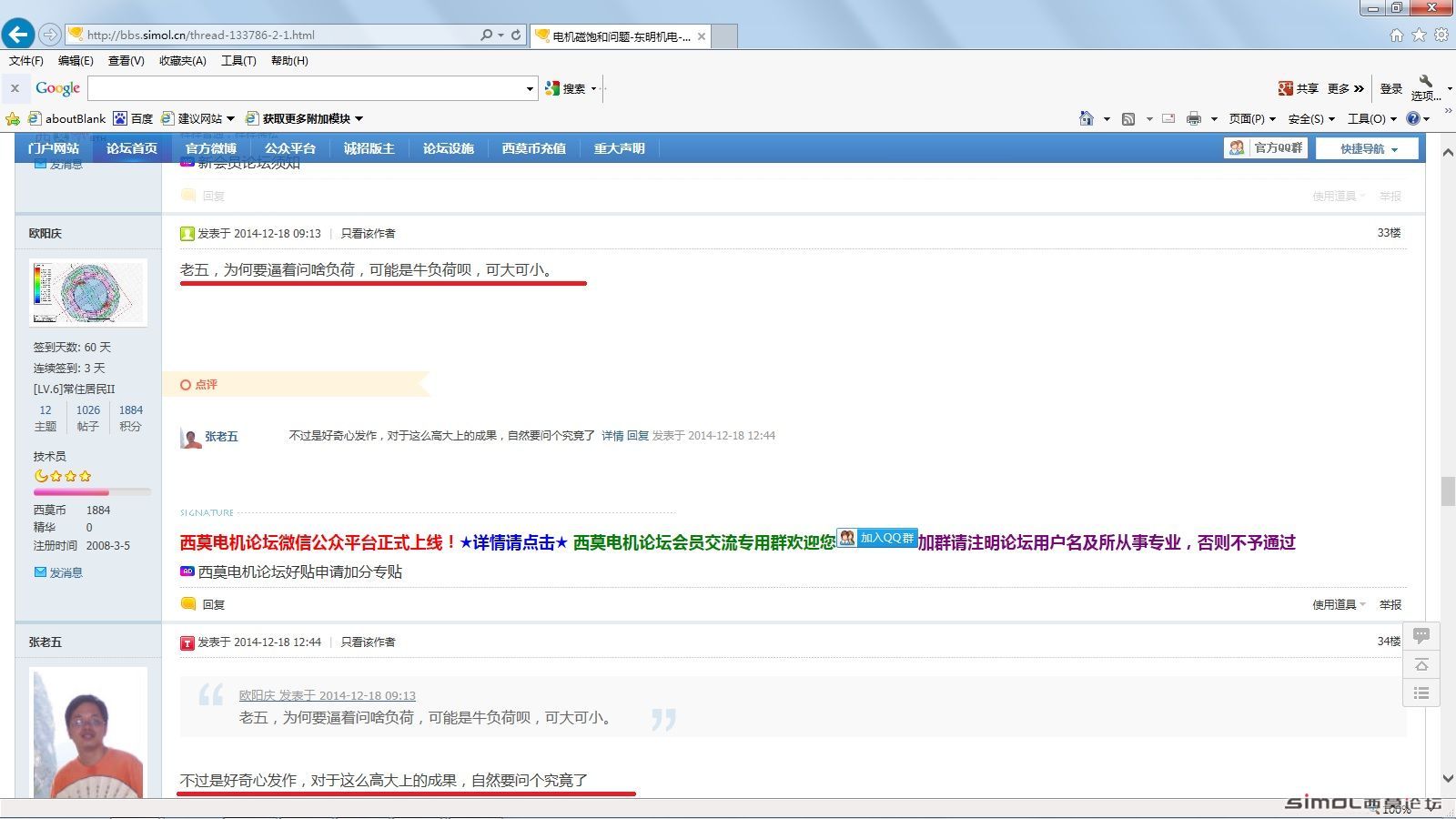Open 西莫币充值 in navigation bar
The image size is (1456, 819).
[534, 148]
